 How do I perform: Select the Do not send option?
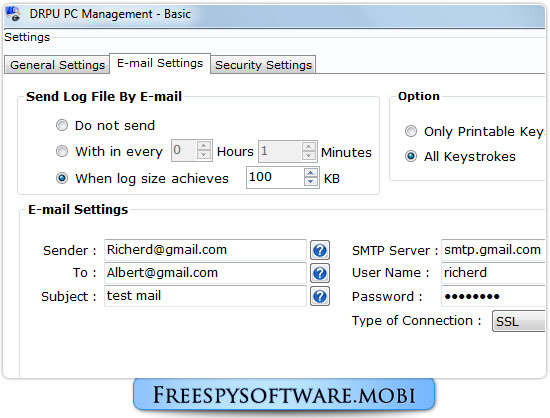(x=62, y=125)
